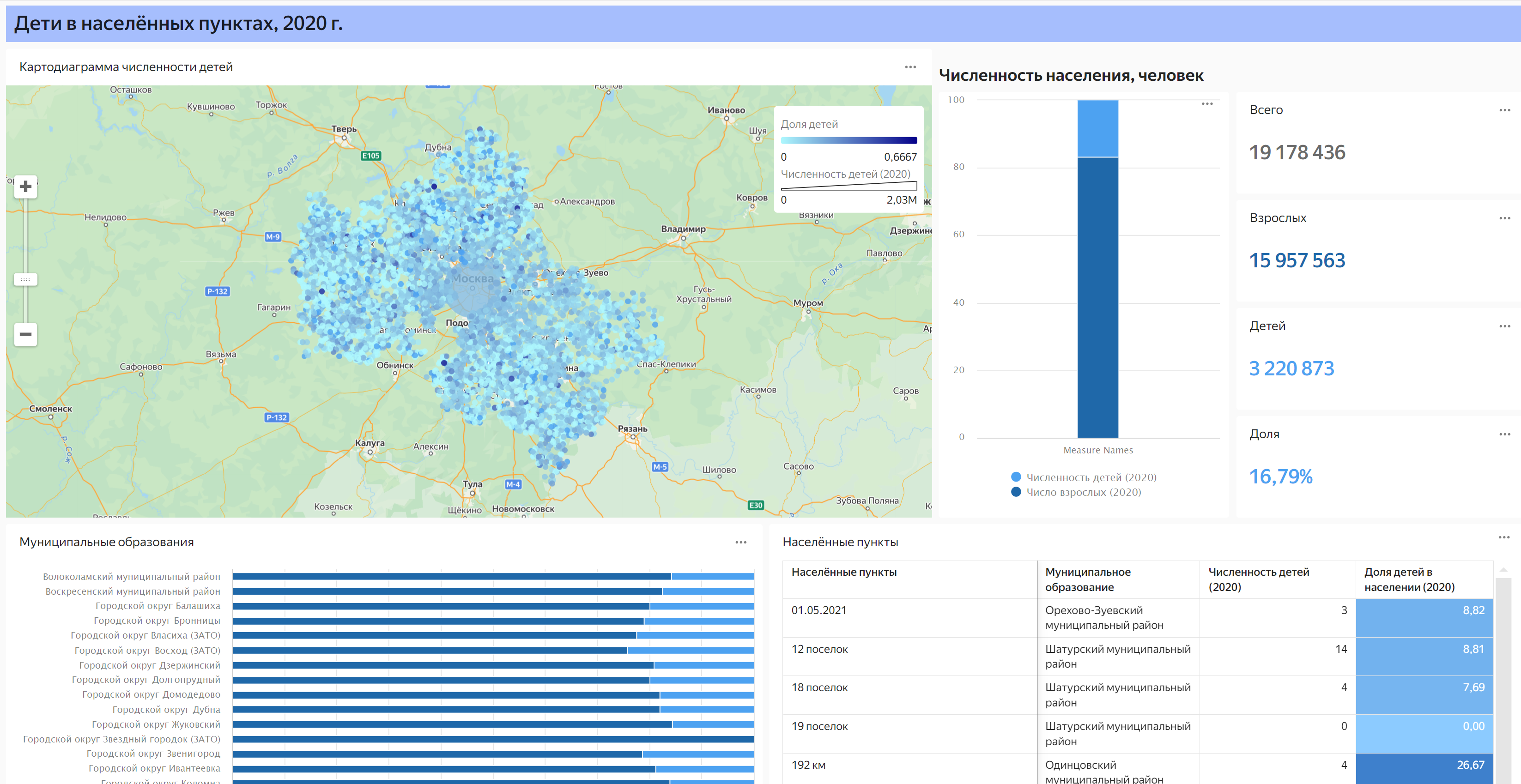
Task: Open the map widget three-dots menu
Action: (910, 66)
